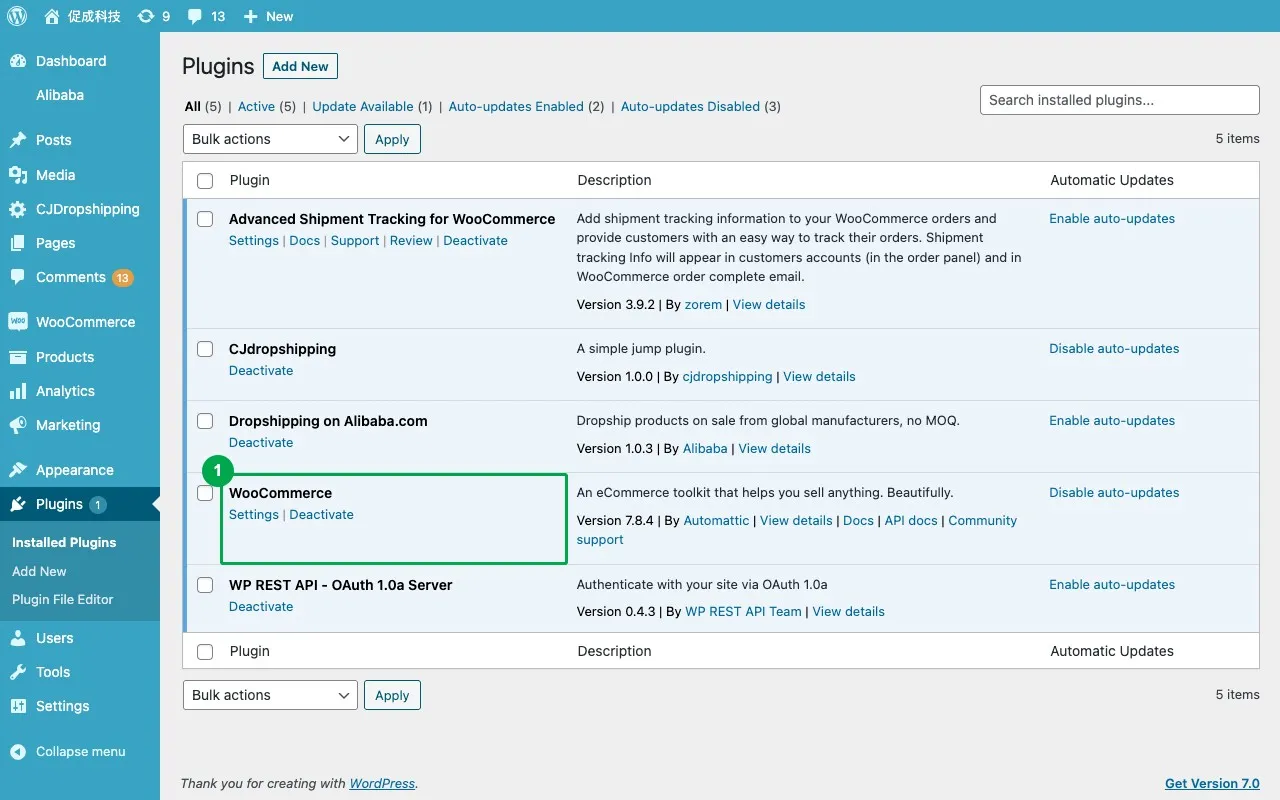Filter by Auto-updates Enabled plugins
This screenshot has height=800, width=1280.
(526, 106)
